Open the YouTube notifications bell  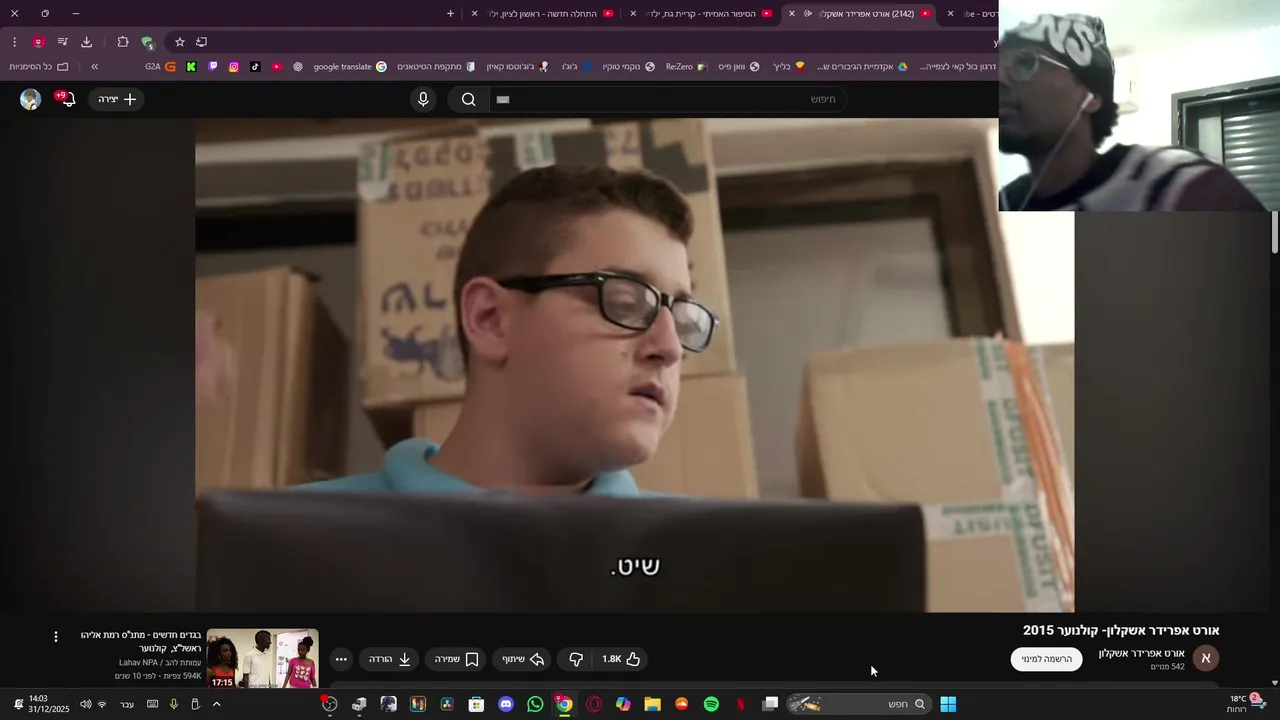click(67, 99)
